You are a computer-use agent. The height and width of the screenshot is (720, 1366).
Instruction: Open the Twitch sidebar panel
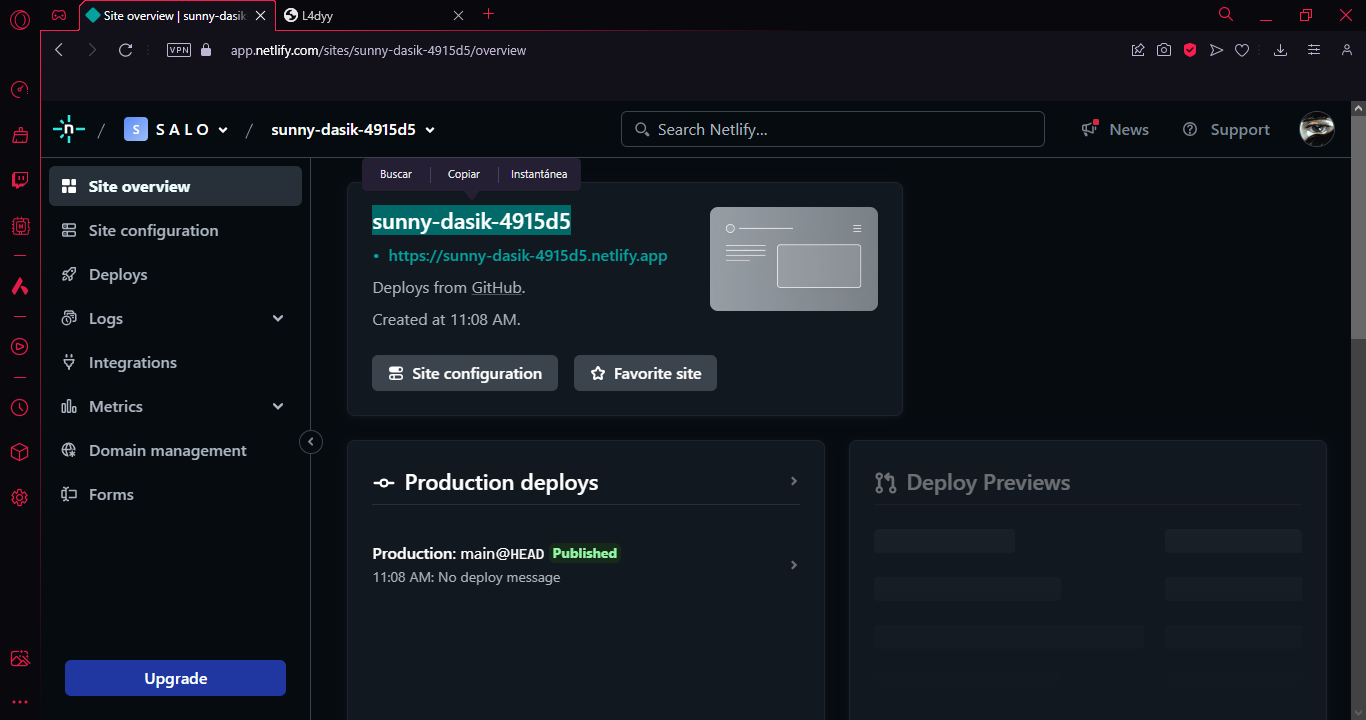(x=19, y=180)
